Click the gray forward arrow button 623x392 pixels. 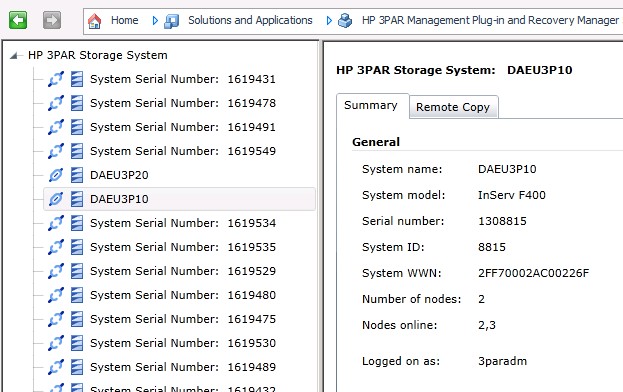52,20
